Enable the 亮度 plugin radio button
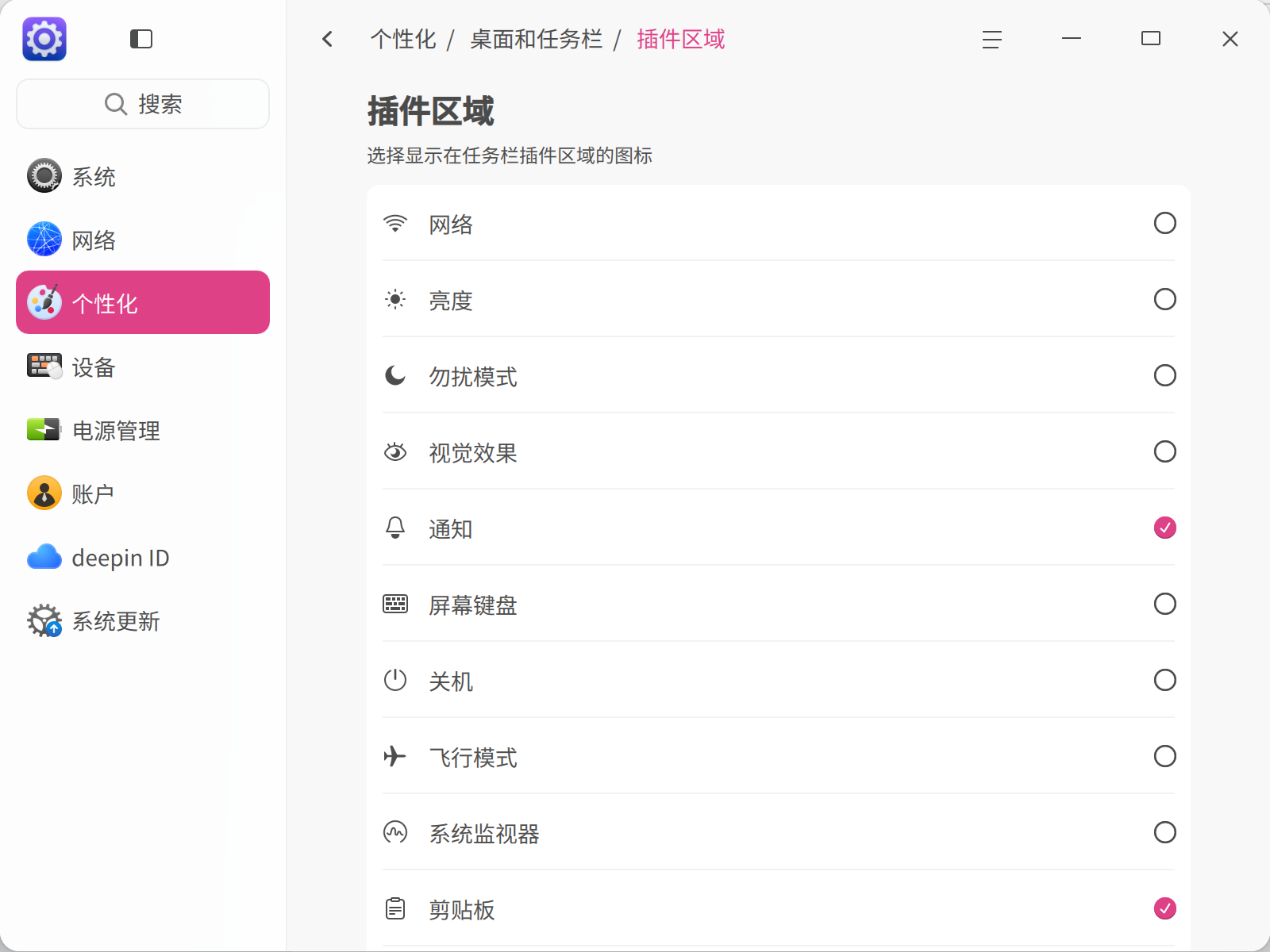Screen dimensions: 1270x952 pyautogui.click(x=1164, y=300)
